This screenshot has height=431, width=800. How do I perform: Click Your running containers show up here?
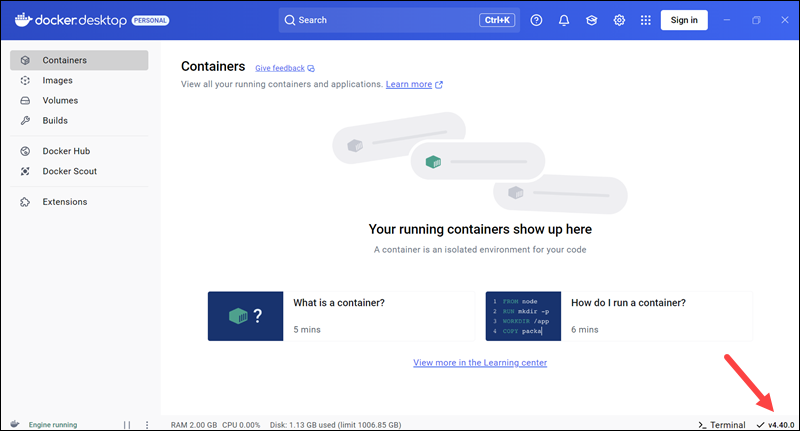click(x=480, y=230)
